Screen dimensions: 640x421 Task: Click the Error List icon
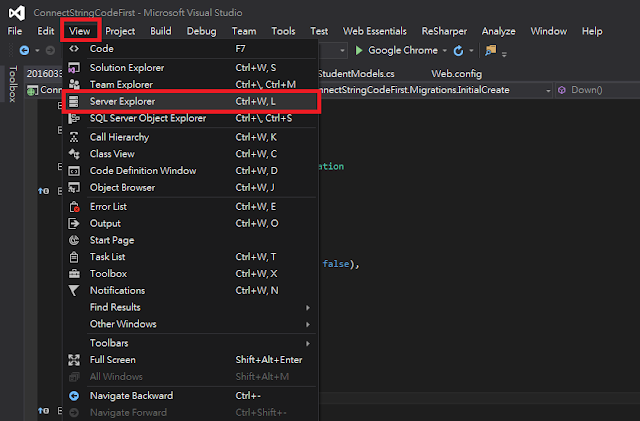(x=74, y=207)
